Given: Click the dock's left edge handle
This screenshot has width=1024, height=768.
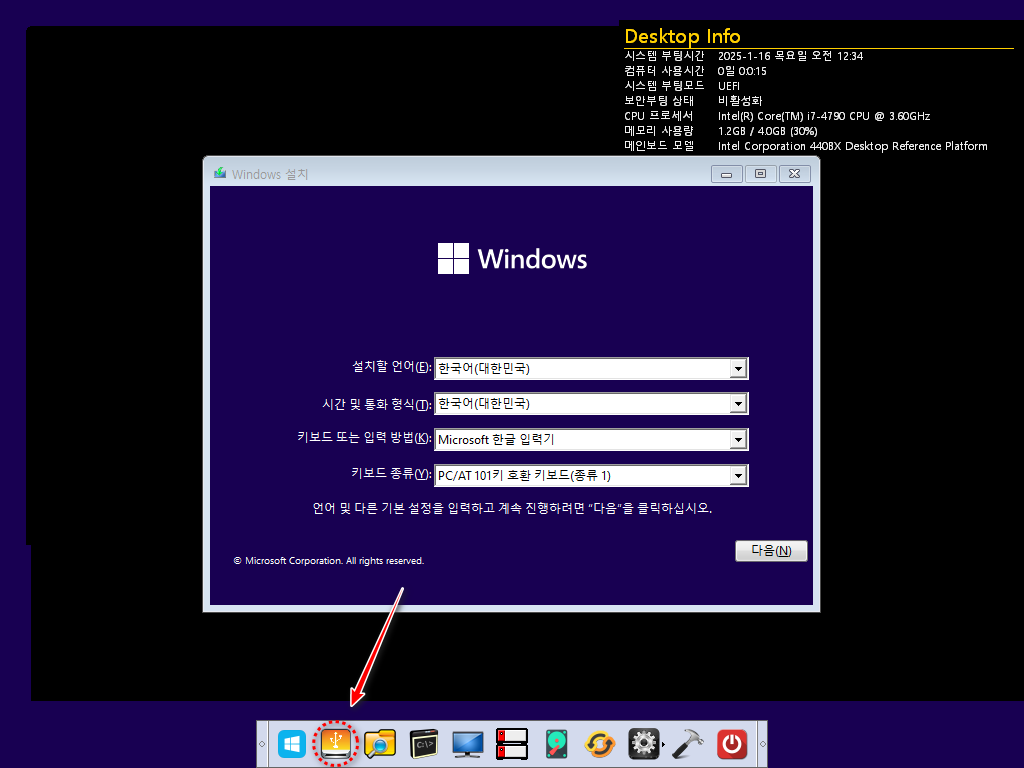Looking at the screenshot, I should click(x=262, y=744).
